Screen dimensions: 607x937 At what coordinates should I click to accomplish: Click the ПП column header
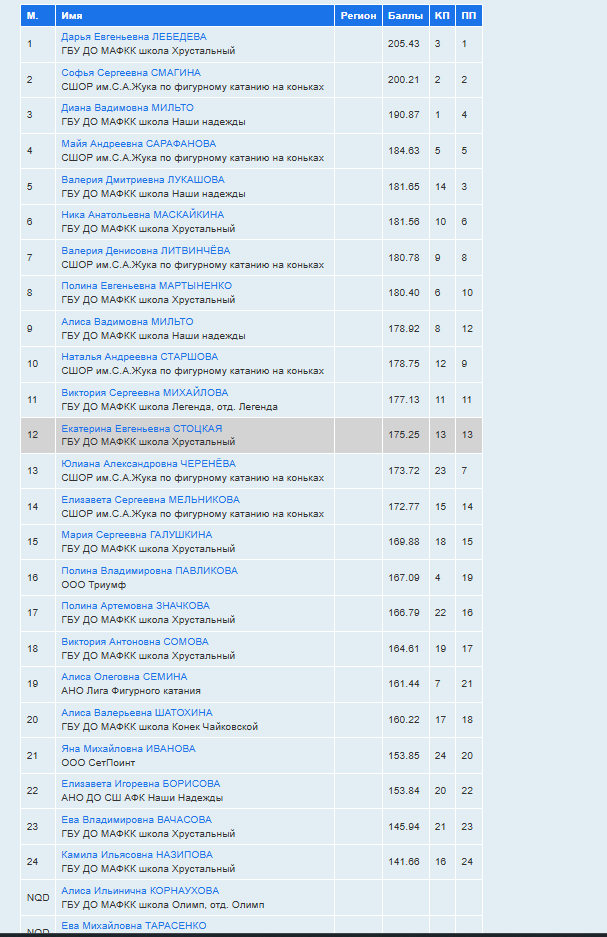(469, 16)
